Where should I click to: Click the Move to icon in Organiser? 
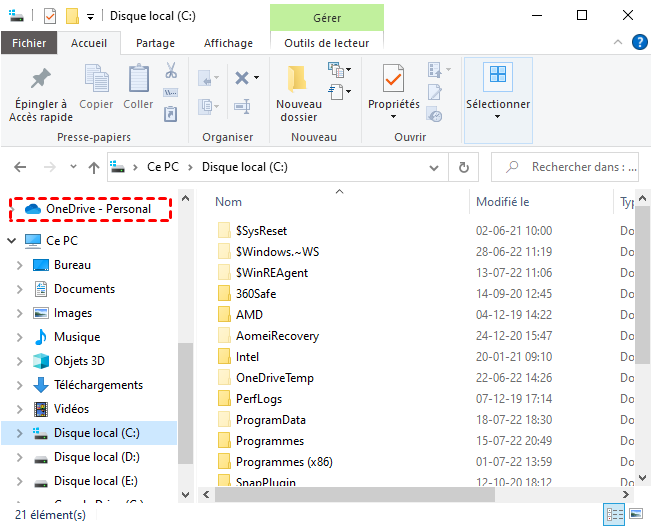(205, 78)
